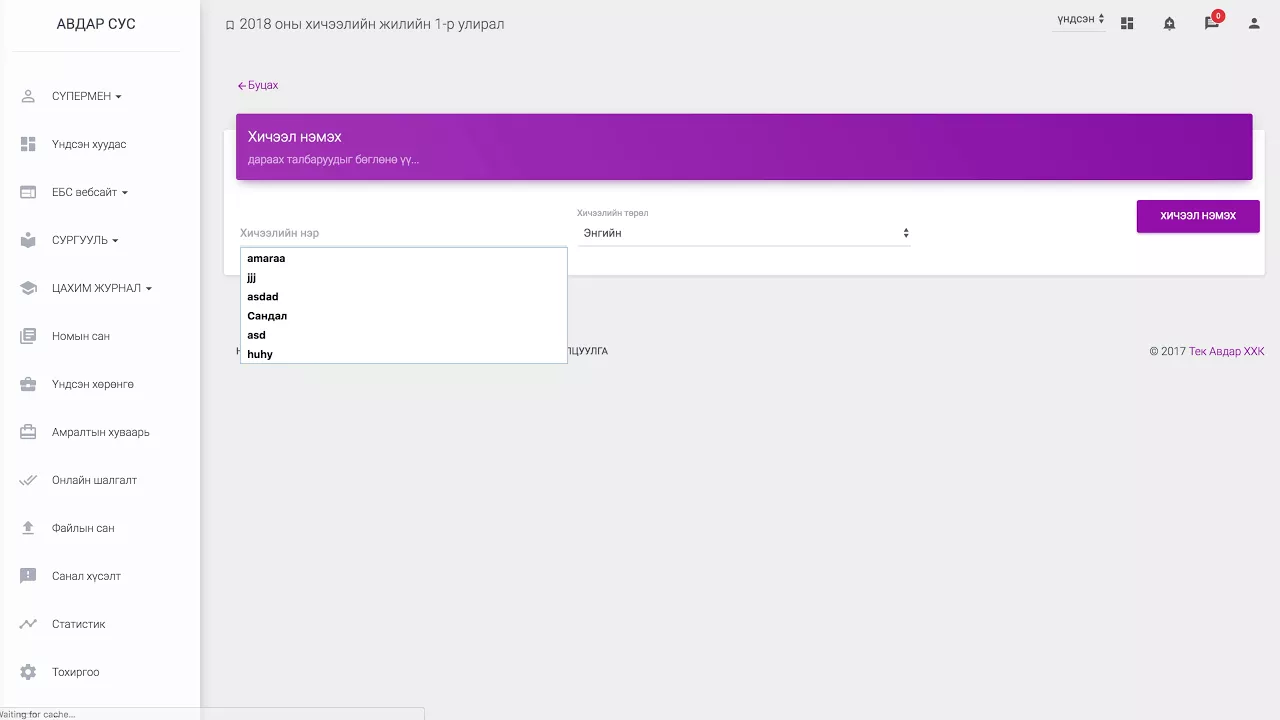The height and width of the screenshot is (720, 1280).
Task: Click the ХИЧЭЭЛ НЭМЭХ button
Action: pyautogui.click(x=1198, y=216)
